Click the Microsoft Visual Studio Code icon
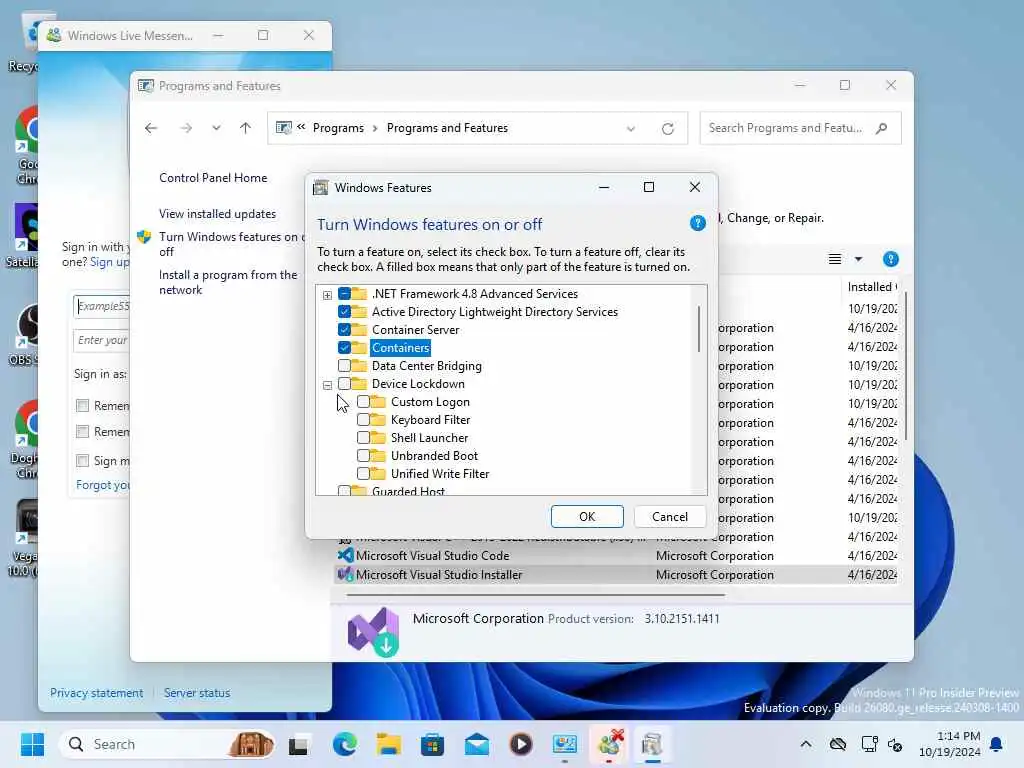This screenshot has width=1024, height=768. click(x=345, y=556)
